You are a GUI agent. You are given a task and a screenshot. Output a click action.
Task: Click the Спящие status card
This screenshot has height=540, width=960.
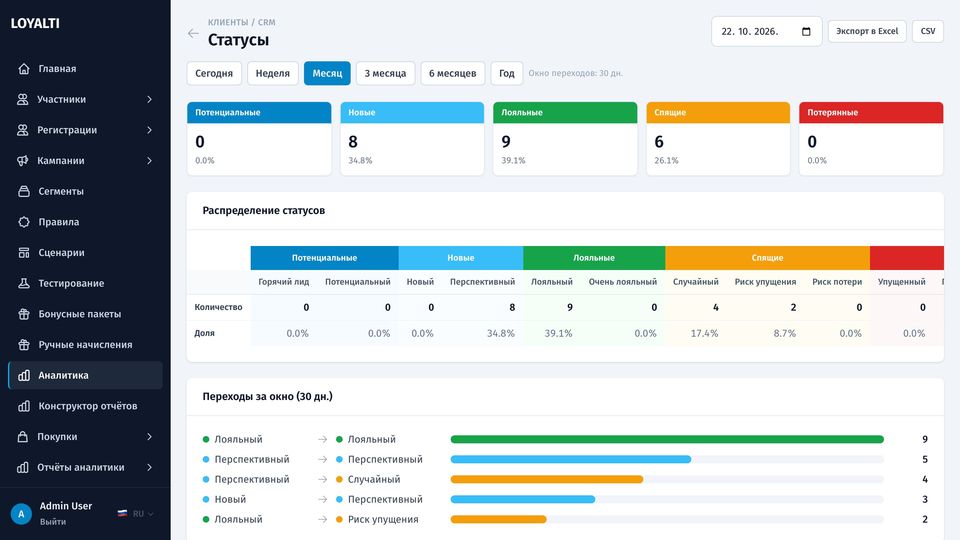pyautogui.click(x=718, y=138)
